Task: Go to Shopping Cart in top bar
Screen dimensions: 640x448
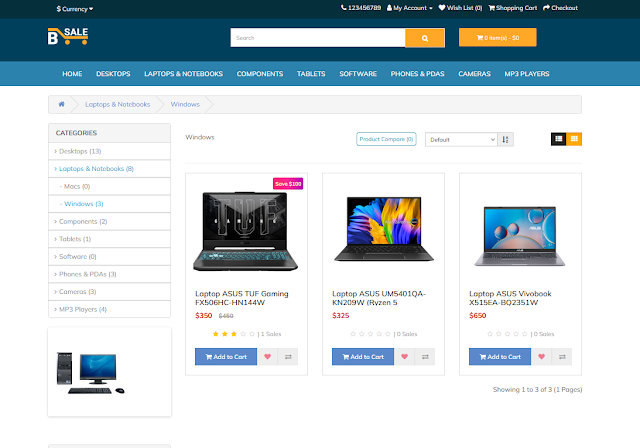Action: coord(513,8)
